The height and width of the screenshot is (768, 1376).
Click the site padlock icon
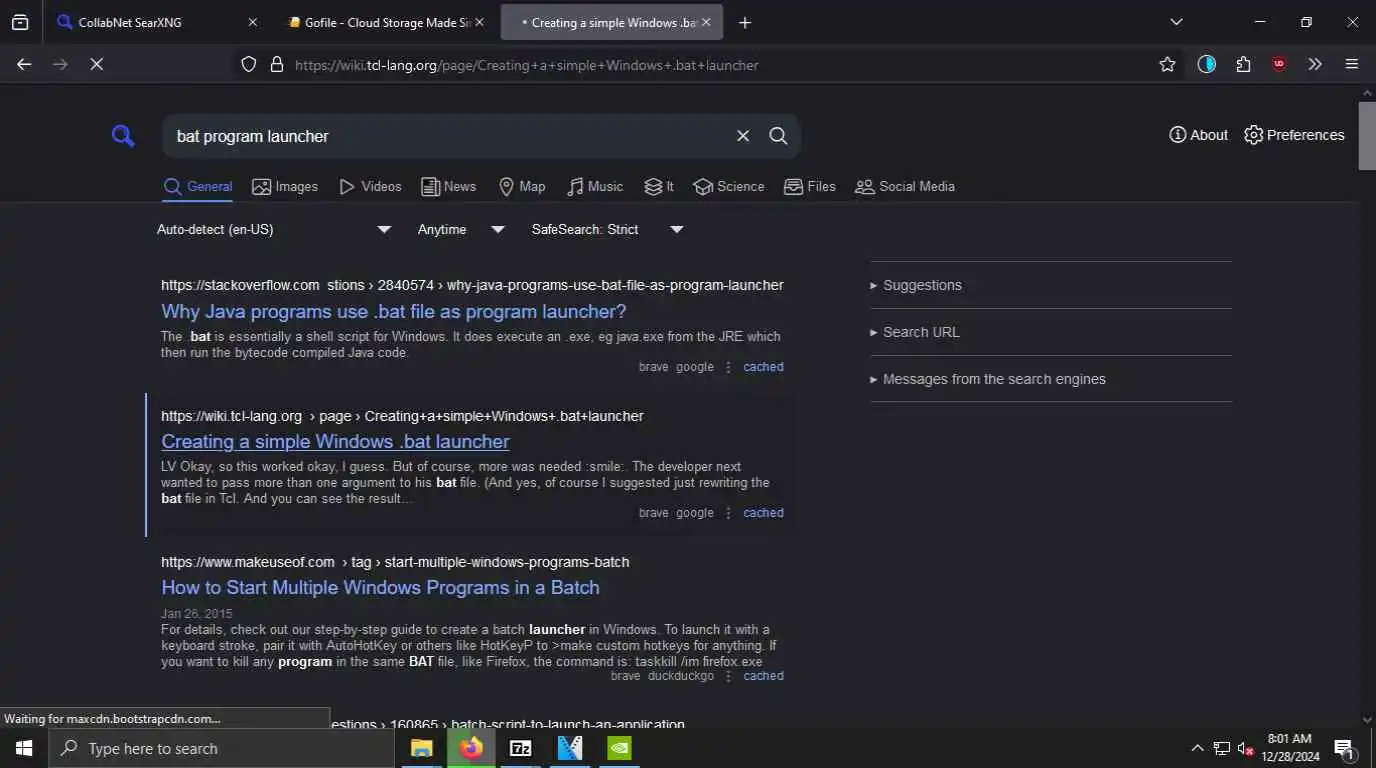pos(277,65)
